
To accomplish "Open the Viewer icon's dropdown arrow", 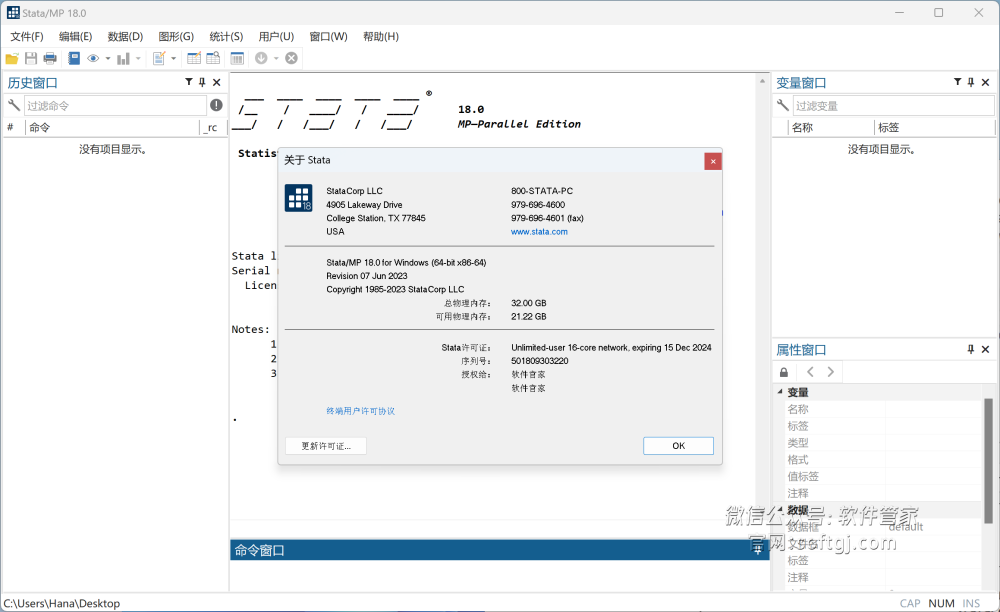I will coord(108,59).
